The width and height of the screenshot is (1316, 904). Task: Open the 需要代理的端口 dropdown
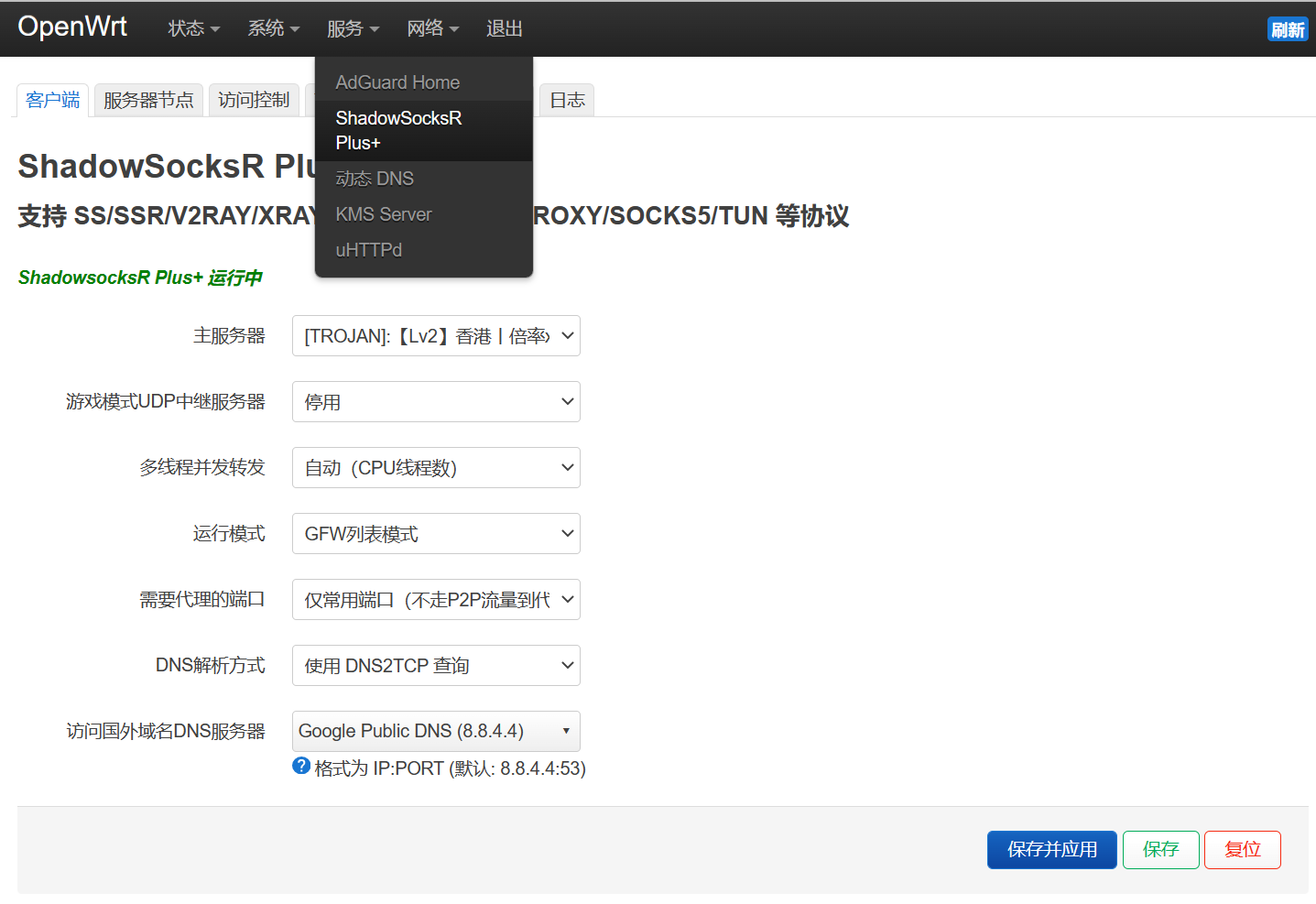(436, 599)
